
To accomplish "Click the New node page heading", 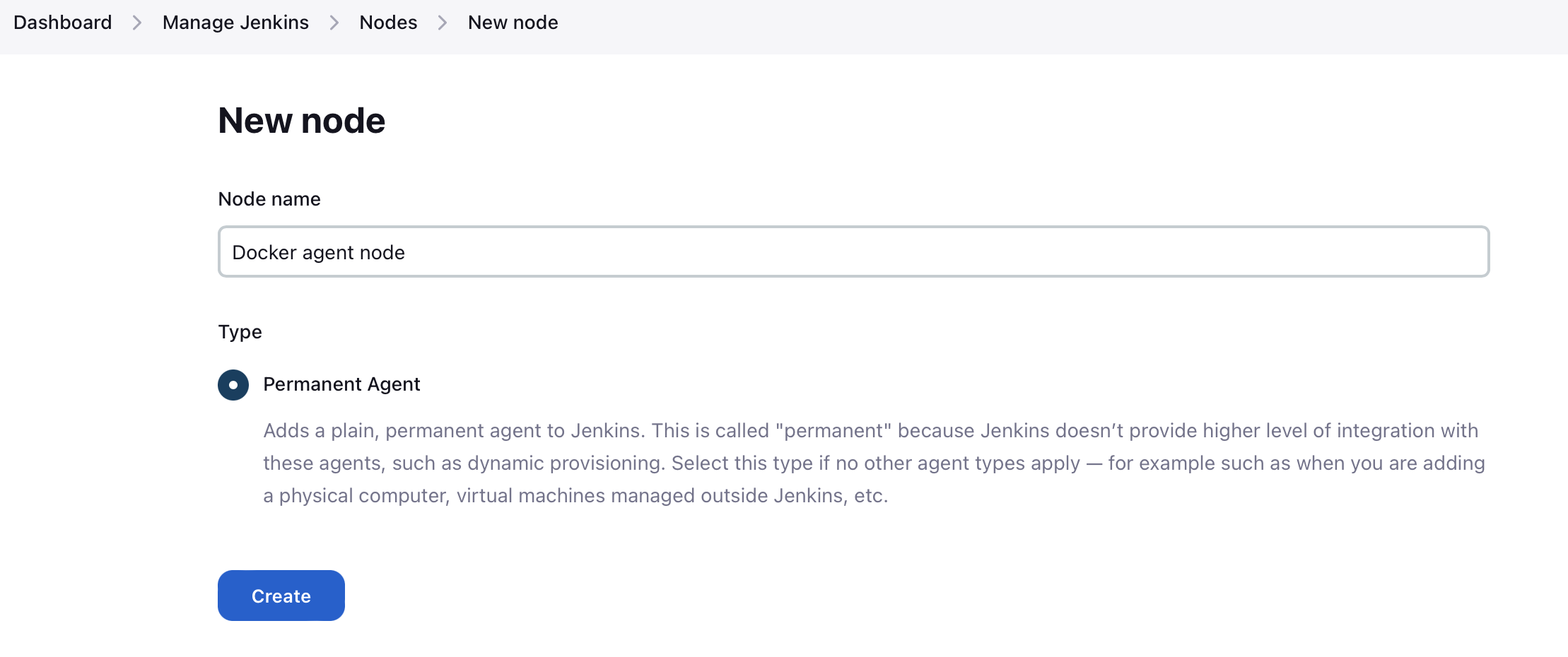I will pos(301,120).
